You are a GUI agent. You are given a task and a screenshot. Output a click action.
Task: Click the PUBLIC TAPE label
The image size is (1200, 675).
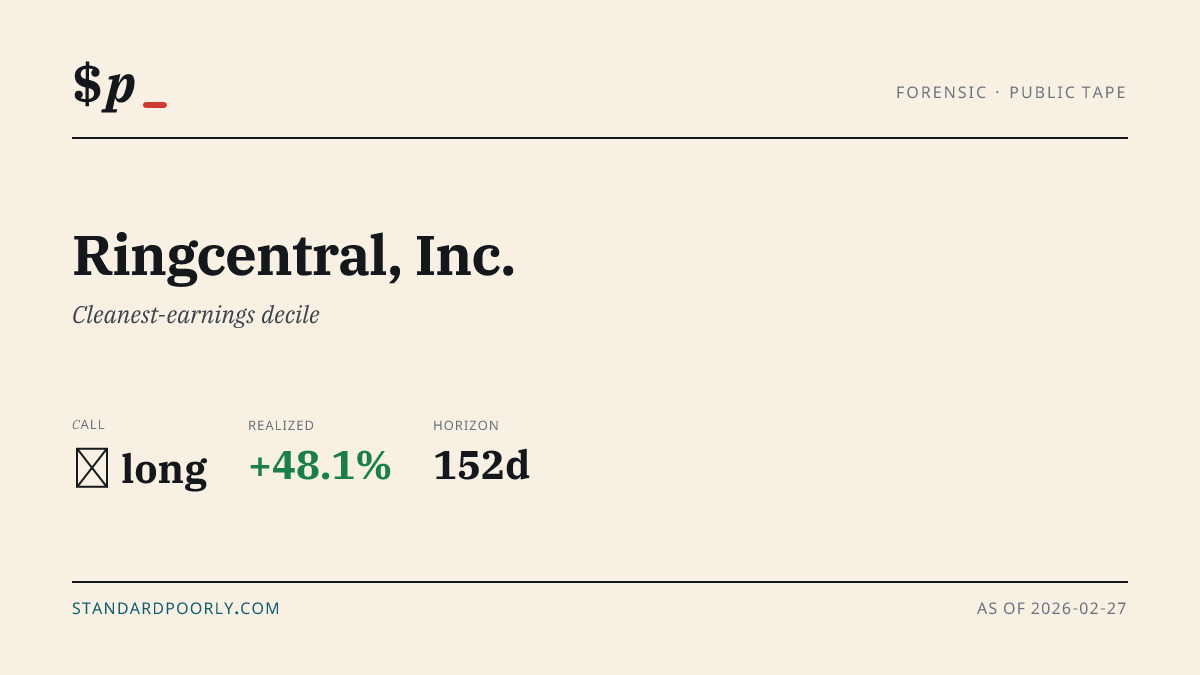[x=1068, y=92]
